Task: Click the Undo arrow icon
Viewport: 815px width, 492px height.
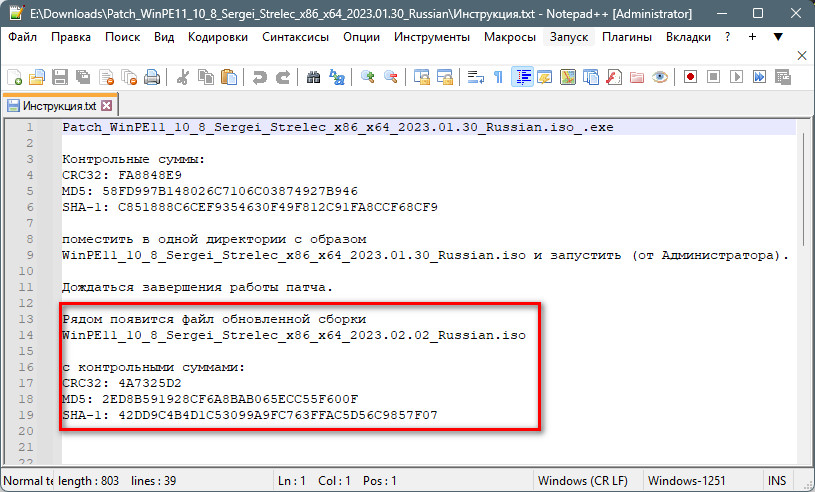Action: [260, 77]
